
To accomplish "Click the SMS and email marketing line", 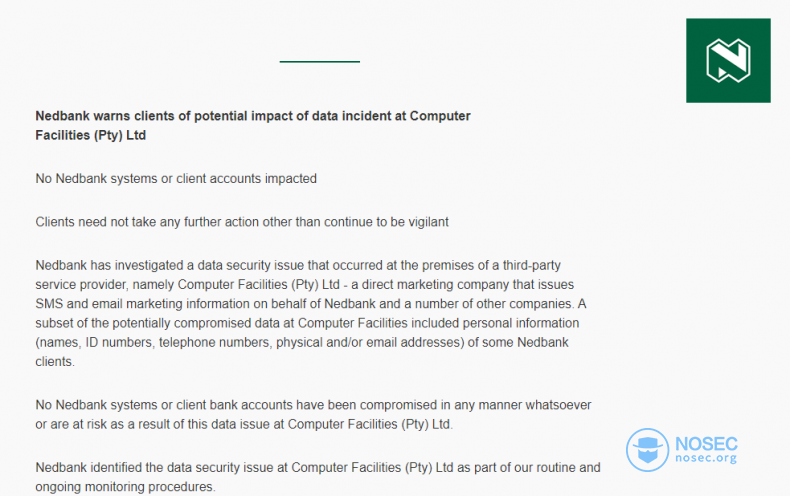I will coord(310,303).
